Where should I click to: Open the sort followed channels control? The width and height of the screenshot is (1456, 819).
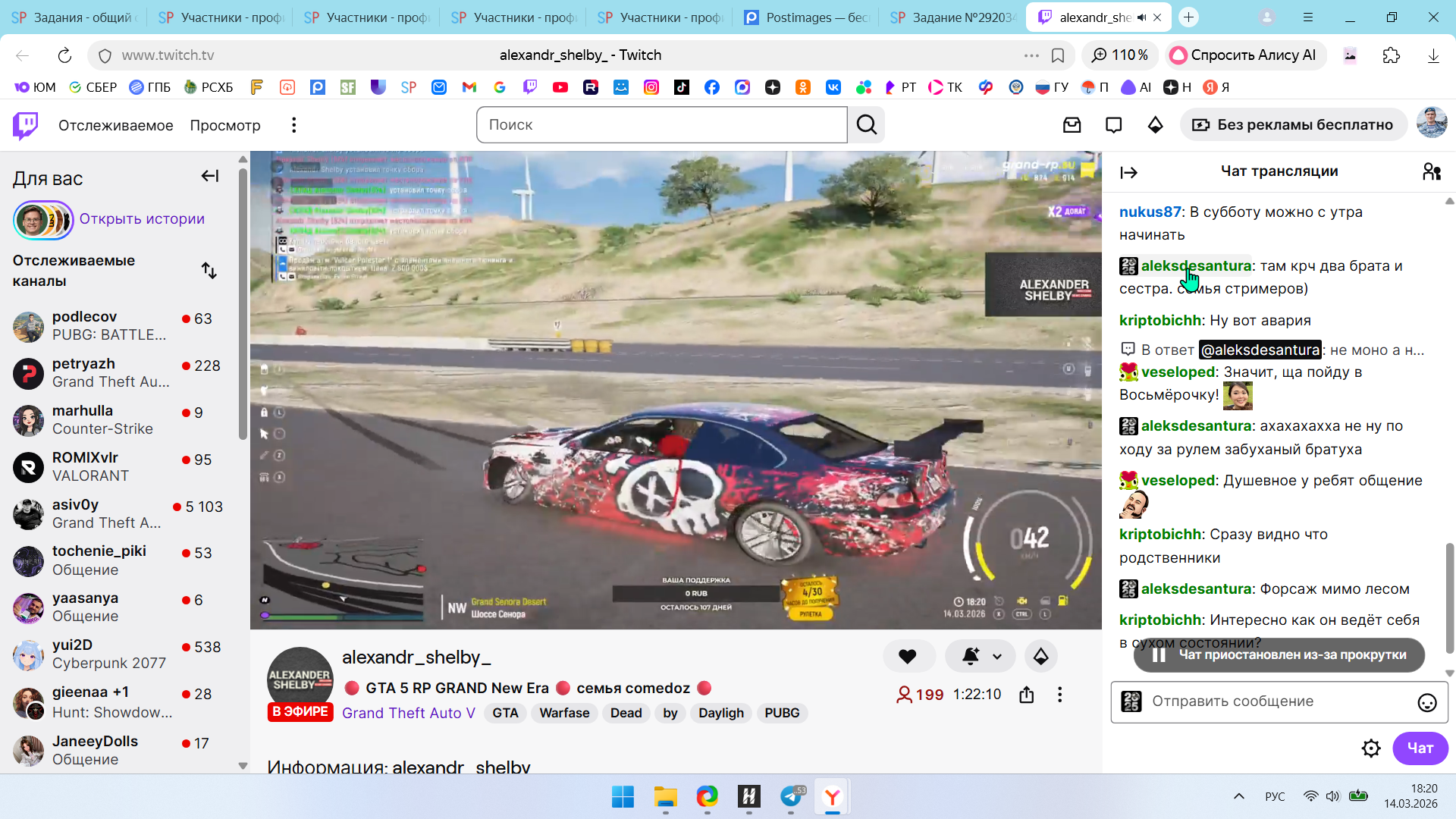tap(209, 271)
